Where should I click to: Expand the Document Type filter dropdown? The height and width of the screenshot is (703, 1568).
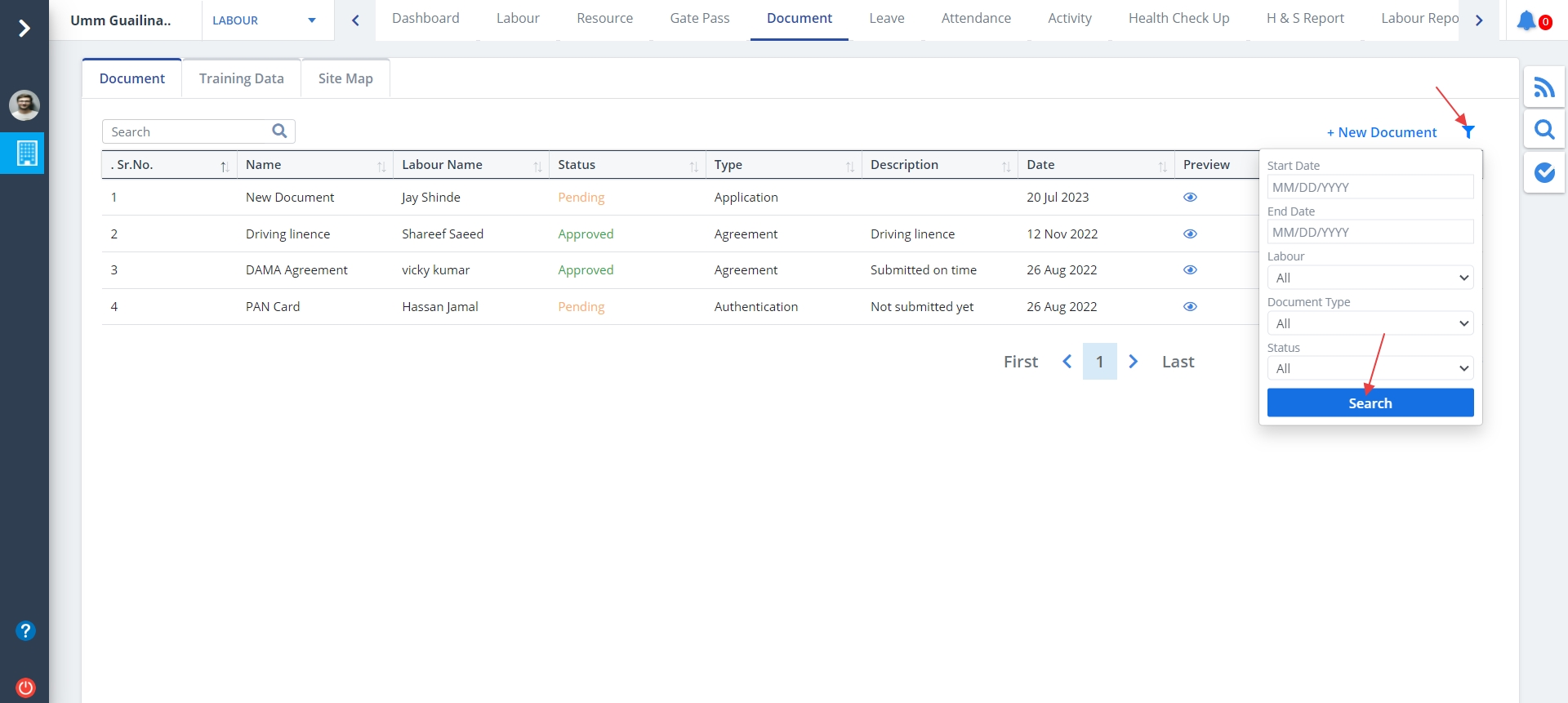pos(1370,323)
